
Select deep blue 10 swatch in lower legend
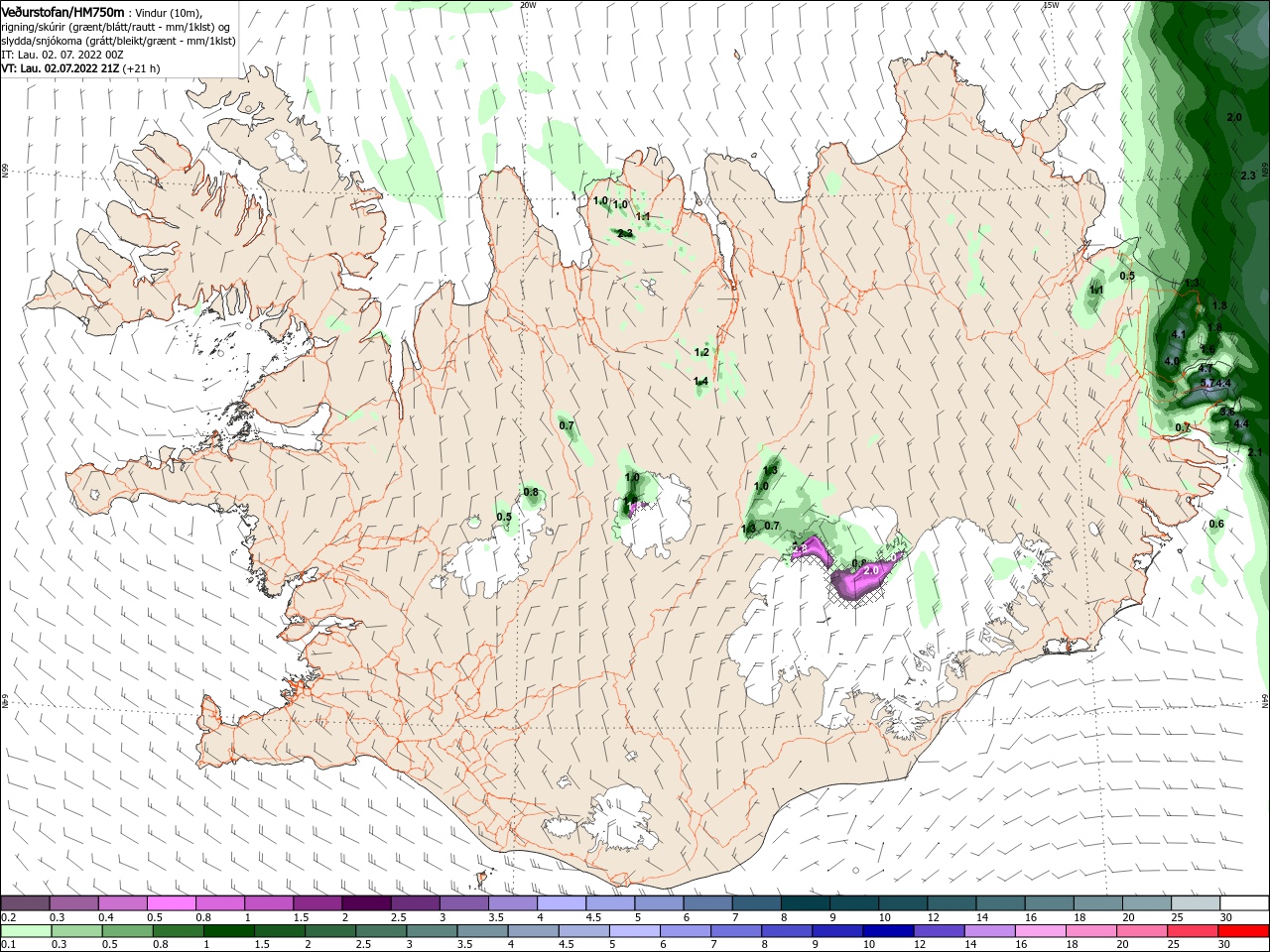[888, 931]
